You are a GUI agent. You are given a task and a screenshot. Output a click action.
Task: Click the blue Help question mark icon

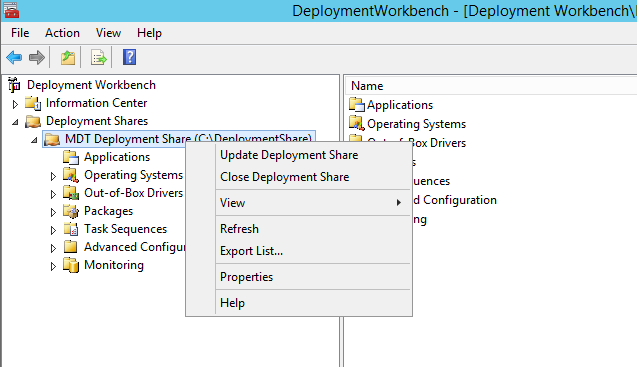129,57
